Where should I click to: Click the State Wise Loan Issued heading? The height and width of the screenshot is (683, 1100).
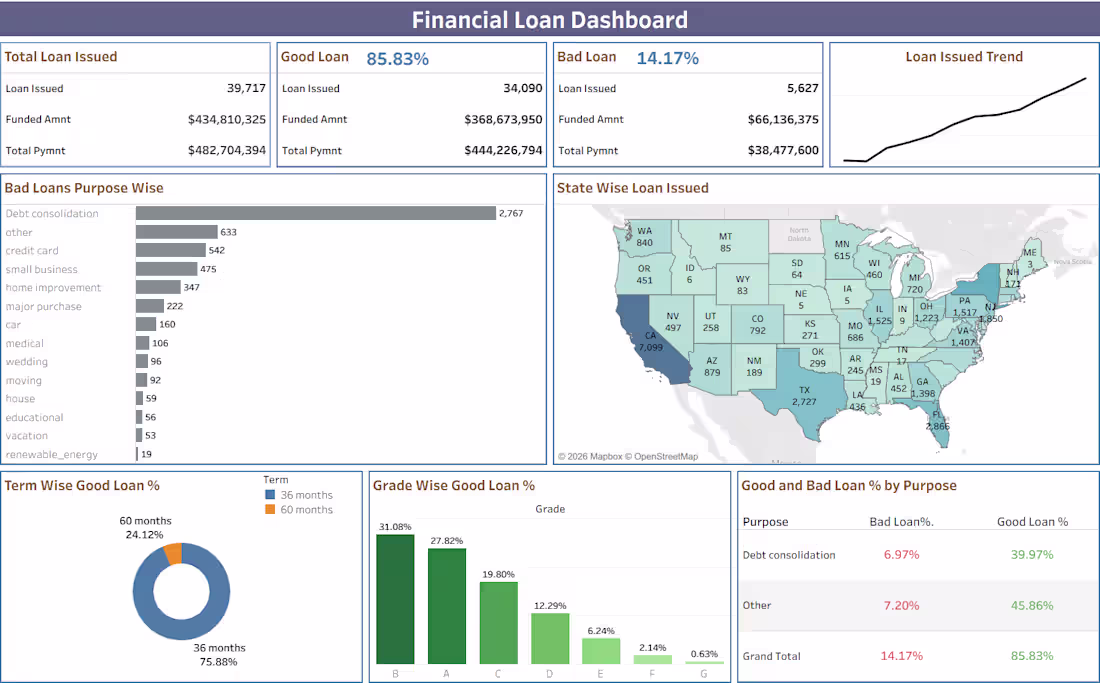633,188
